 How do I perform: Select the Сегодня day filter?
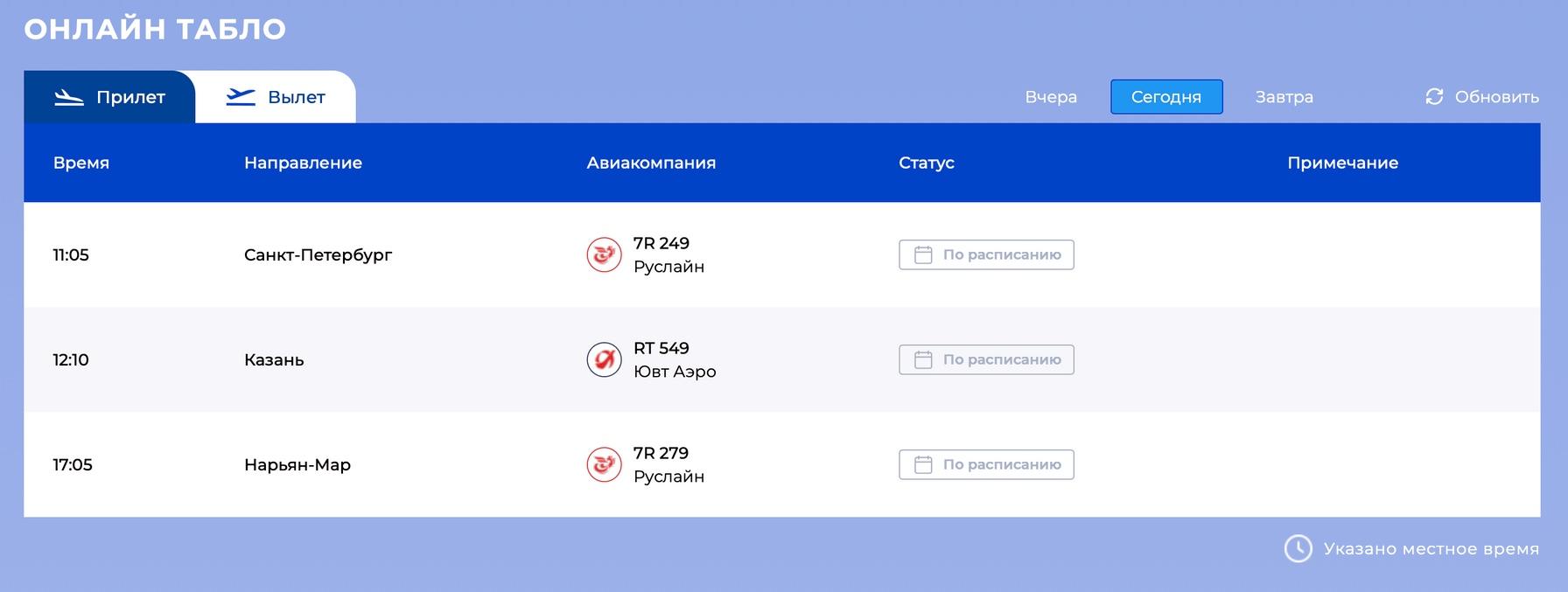click(x=1165, y=97)
